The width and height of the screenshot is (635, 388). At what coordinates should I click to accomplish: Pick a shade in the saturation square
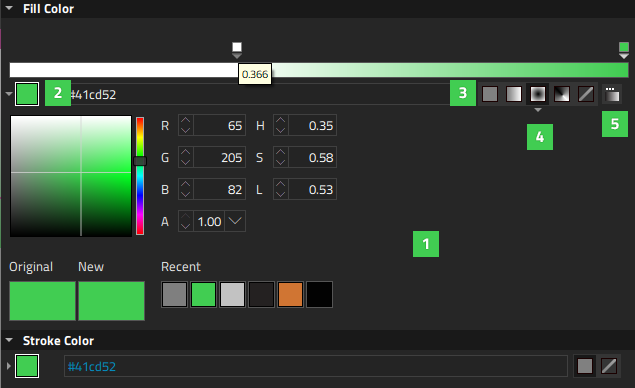tap(71, 176)
